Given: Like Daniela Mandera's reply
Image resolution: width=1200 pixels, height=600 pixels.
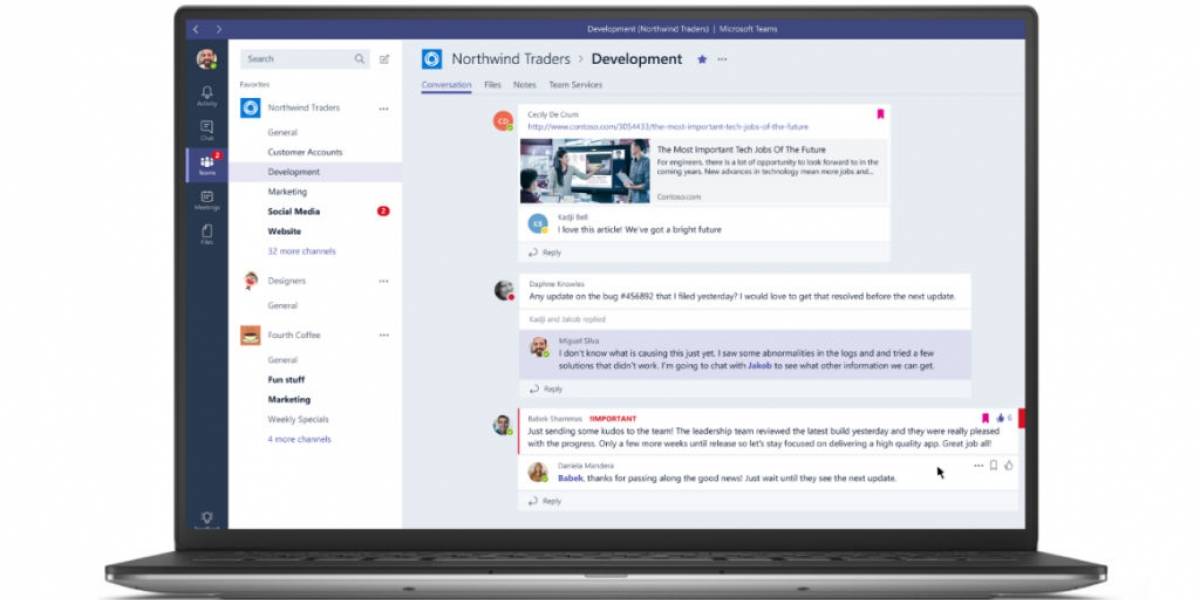Looking at the screenshot, I should point(1008,465).
